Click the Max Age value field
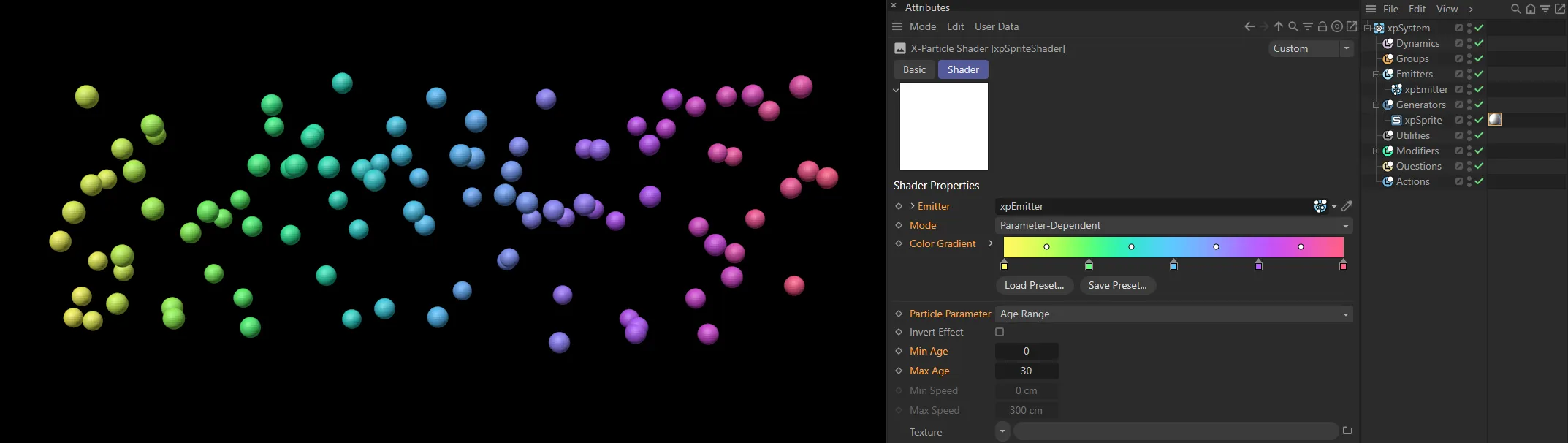Screen dimensions: 1568x443 point(1027,371)
